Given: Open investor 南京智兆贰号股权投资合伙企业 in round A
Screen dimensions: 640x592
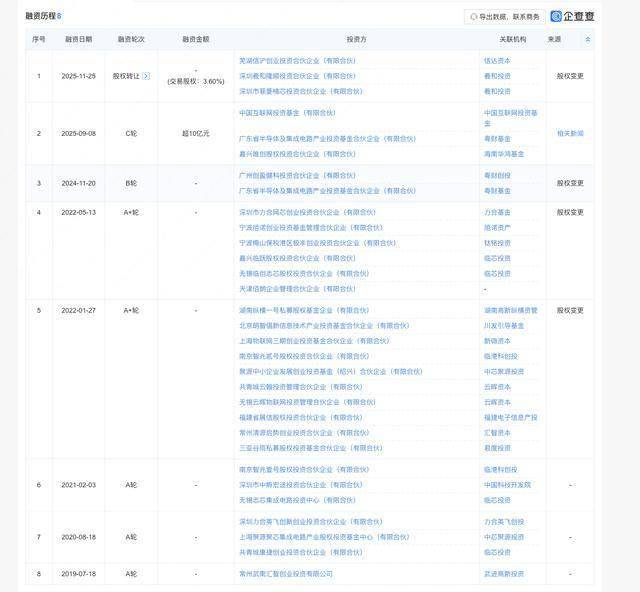Looking at the screenshot, I should pyautogui.click(x=296, y=469).
